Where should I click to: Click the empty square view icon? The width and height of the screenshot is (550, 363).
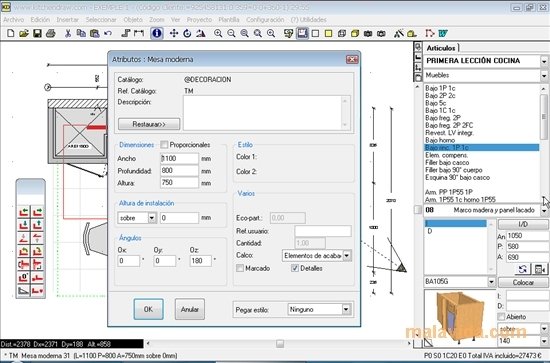point(315,34)
